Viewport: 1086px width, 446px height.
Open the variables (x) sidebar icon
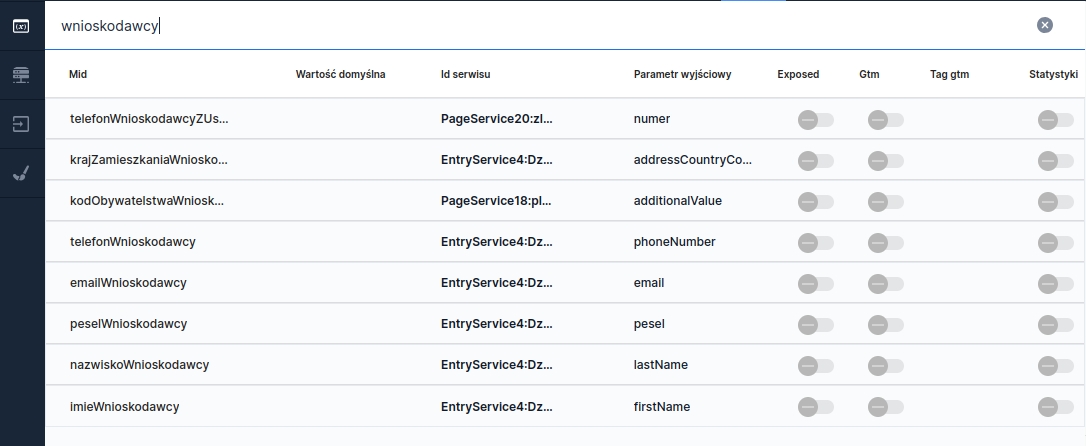pos(21,25)
